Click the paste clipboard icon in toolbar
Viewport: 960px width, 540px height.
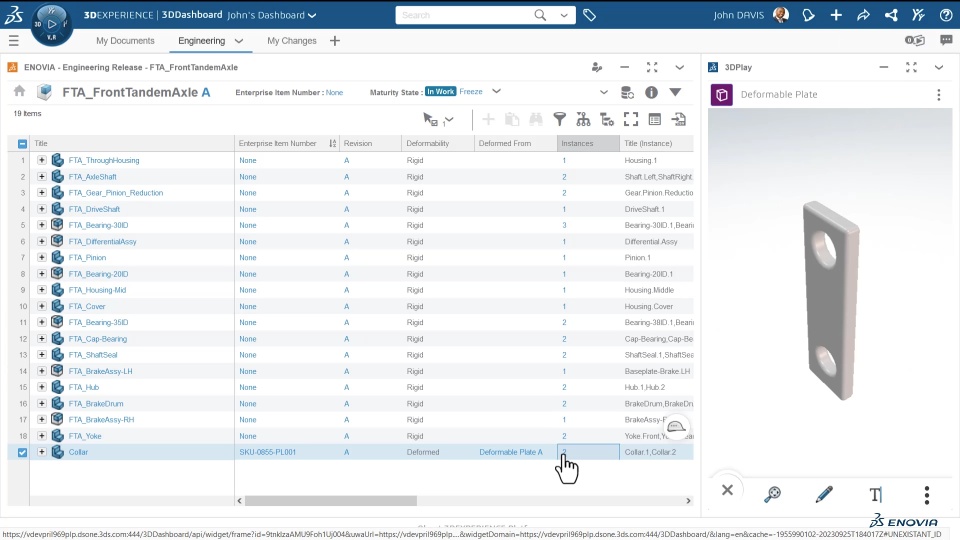tap(512, 119)
